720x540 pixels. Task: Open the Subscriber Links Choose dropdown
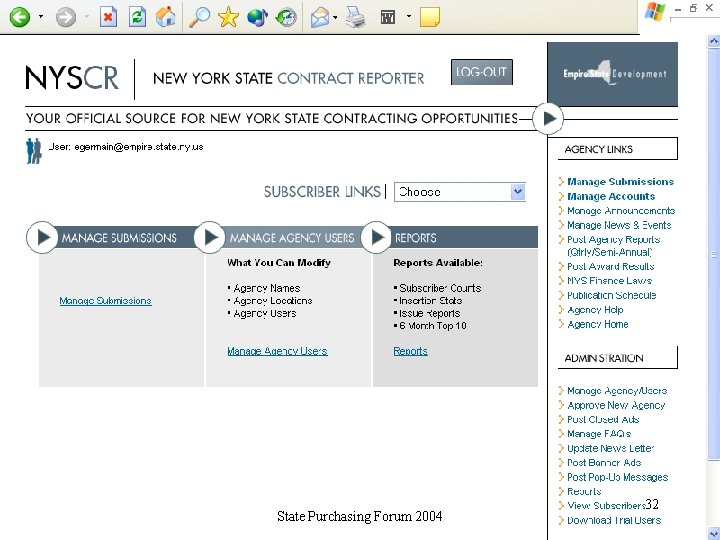(460, 192)
